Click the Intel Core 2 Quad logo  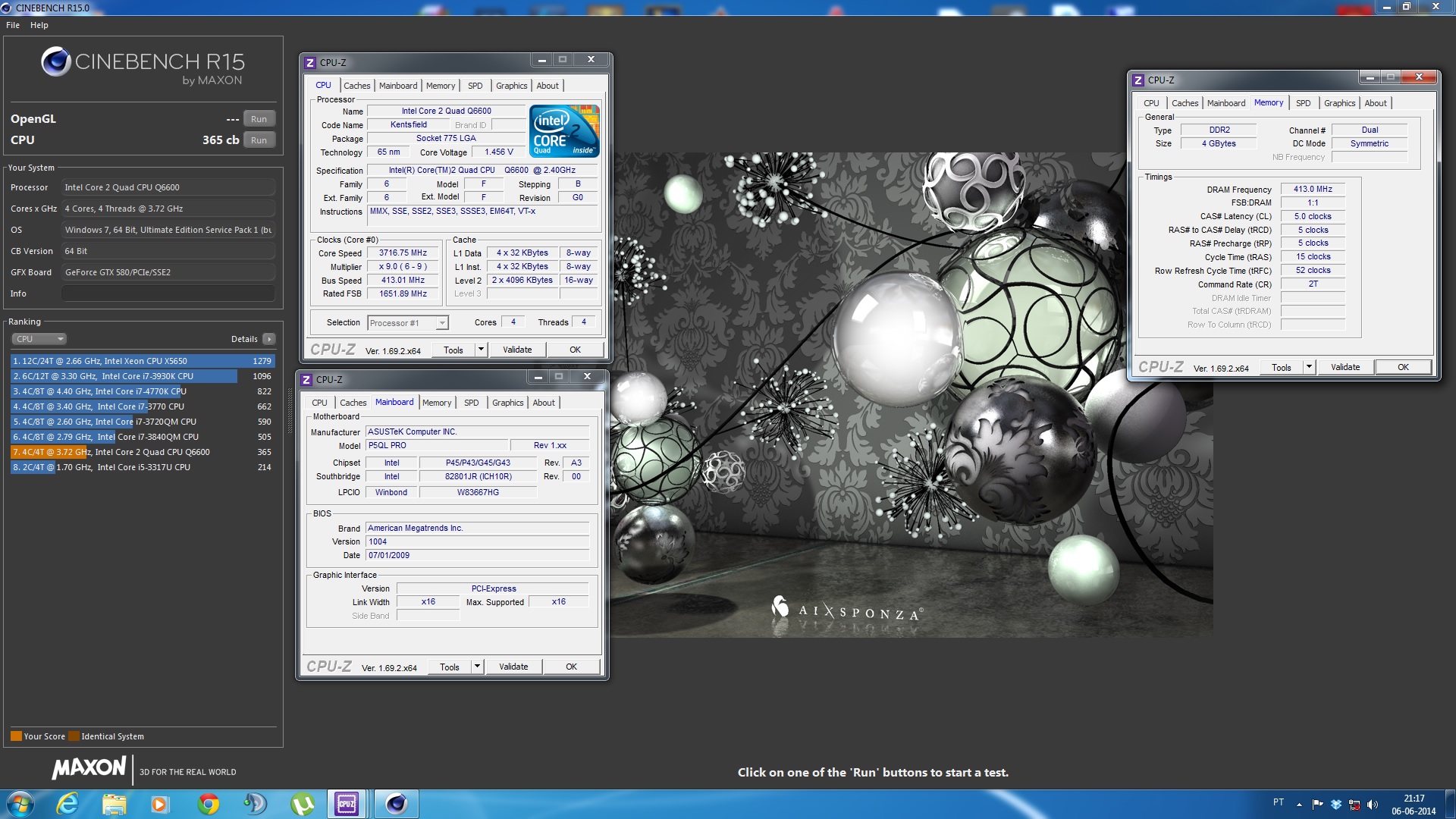565,131
